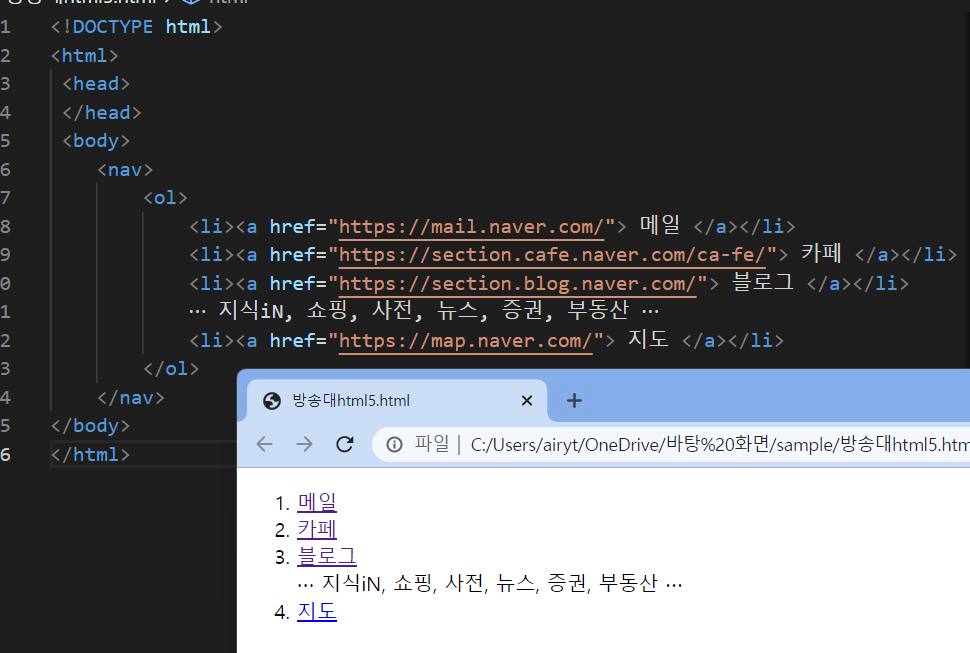Click the closing </body> tag
The width and height of the screenshot is (970, 653).
(x=90, y=425)
